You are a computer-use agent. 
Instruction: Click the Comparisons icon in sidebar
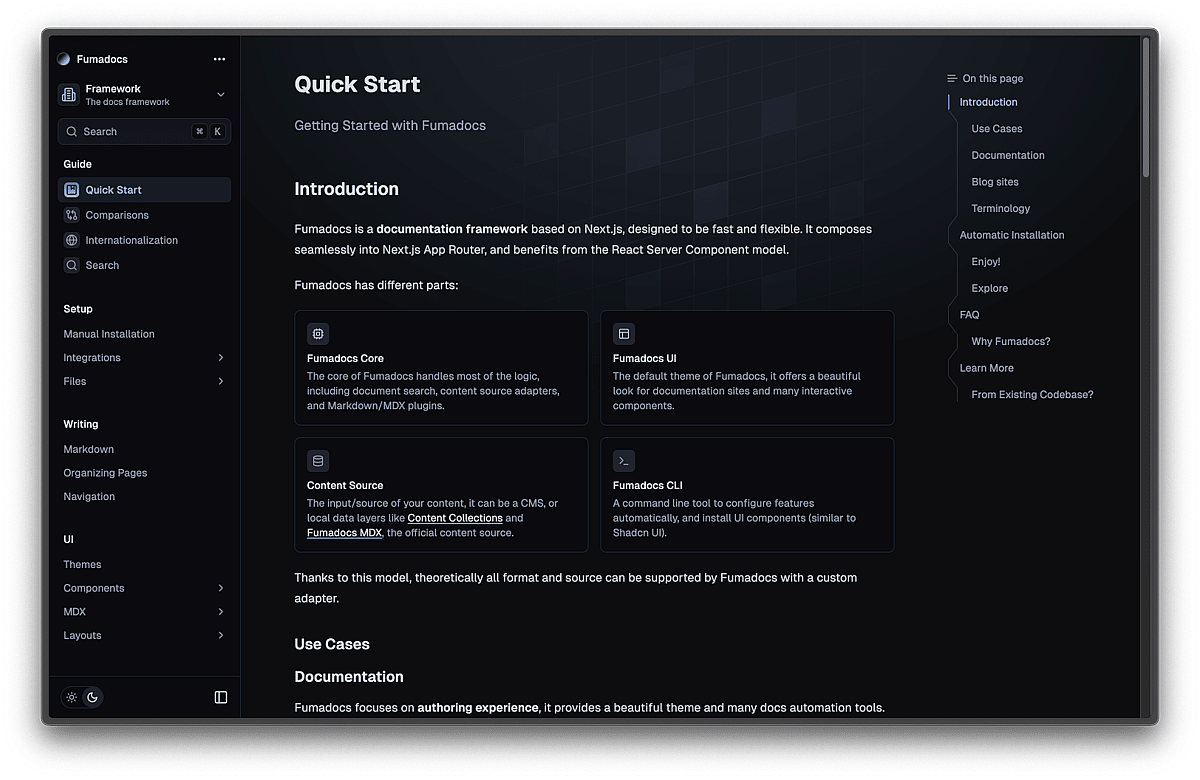pos(72,215)
